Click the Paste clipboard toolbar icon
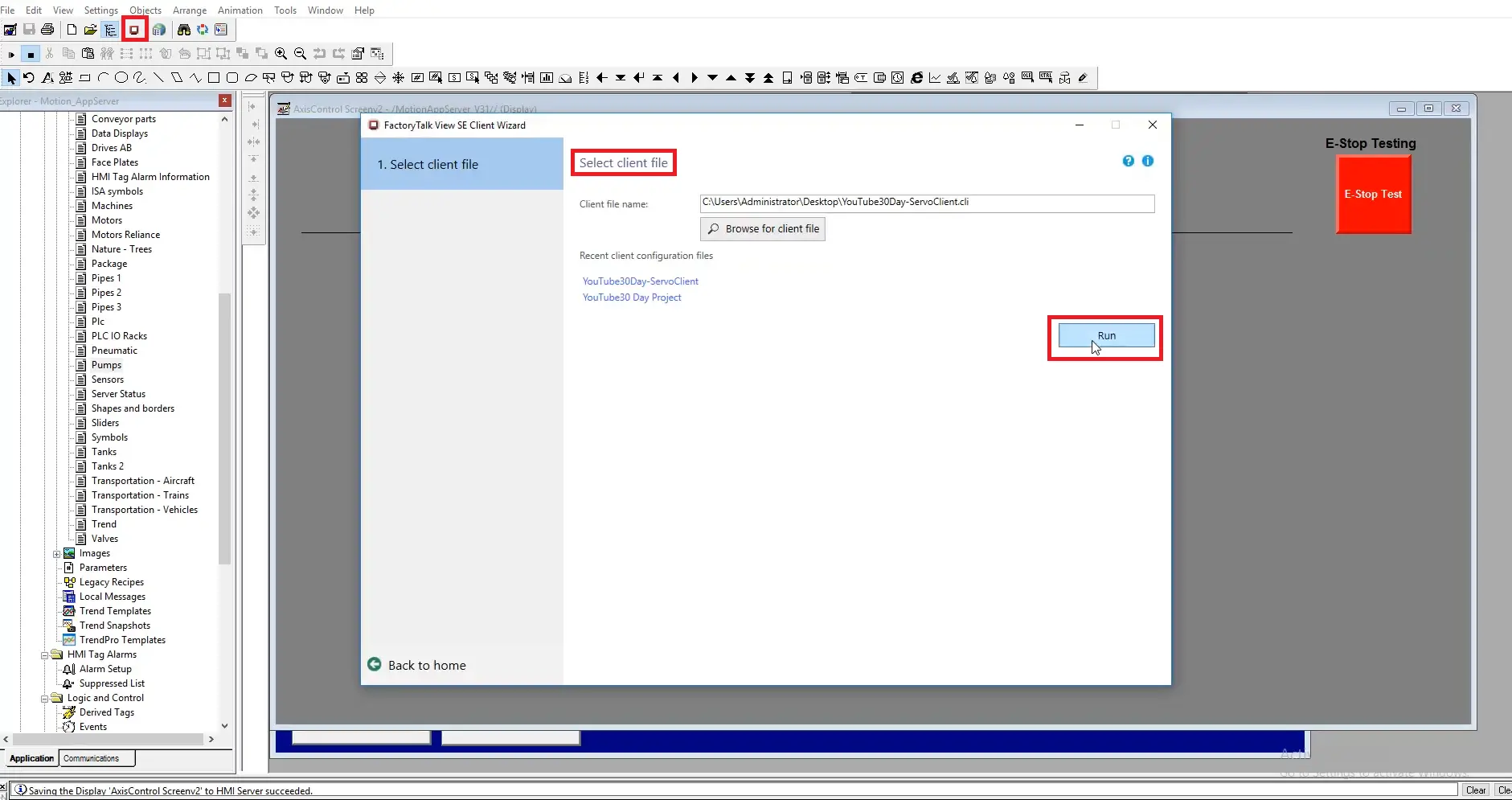 (88, 54)
